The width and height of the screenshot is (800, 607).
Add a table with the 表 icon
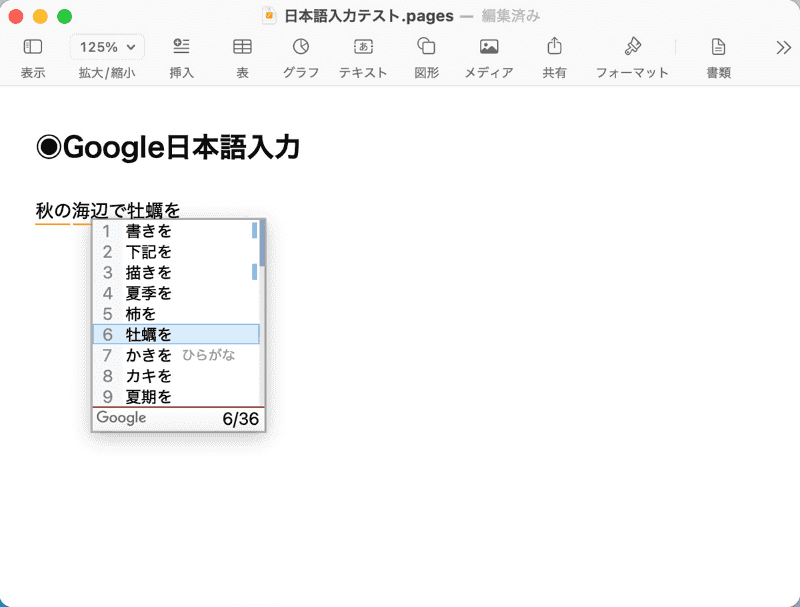click(242, 47)
